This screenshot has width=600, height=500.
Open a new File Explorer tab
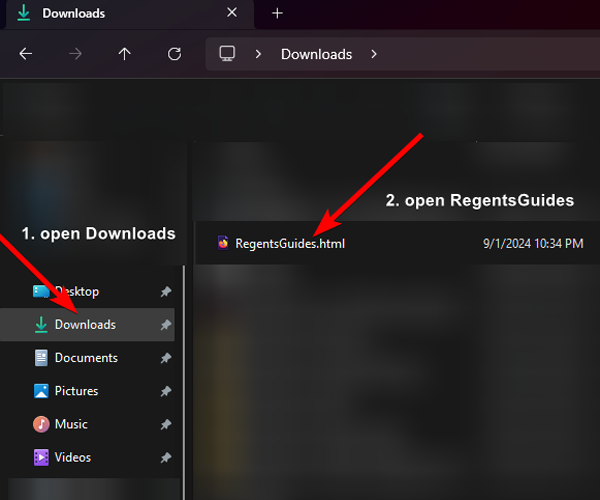(x=278, y=13)
